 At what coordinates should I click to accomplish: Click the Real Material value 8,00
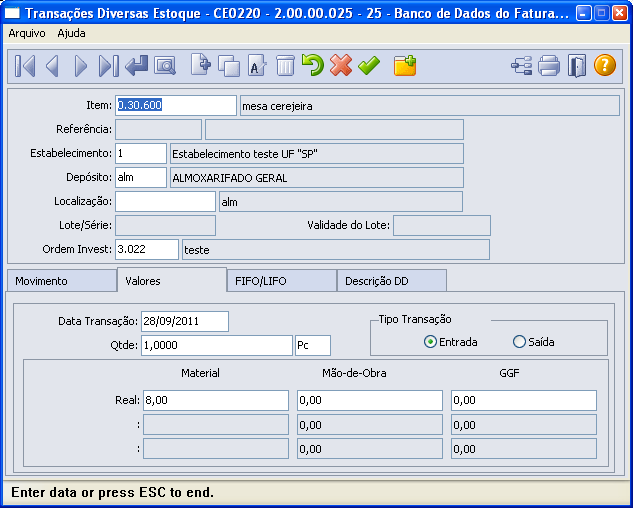point(216,400)
